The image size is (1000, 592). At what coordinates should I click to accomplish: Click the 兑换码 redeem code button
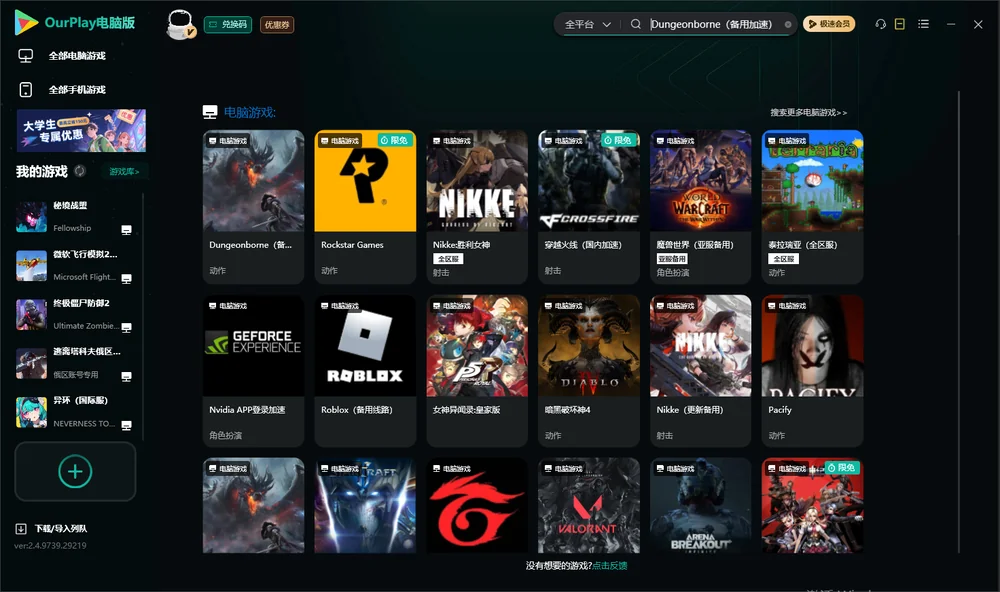click(228, 25)
